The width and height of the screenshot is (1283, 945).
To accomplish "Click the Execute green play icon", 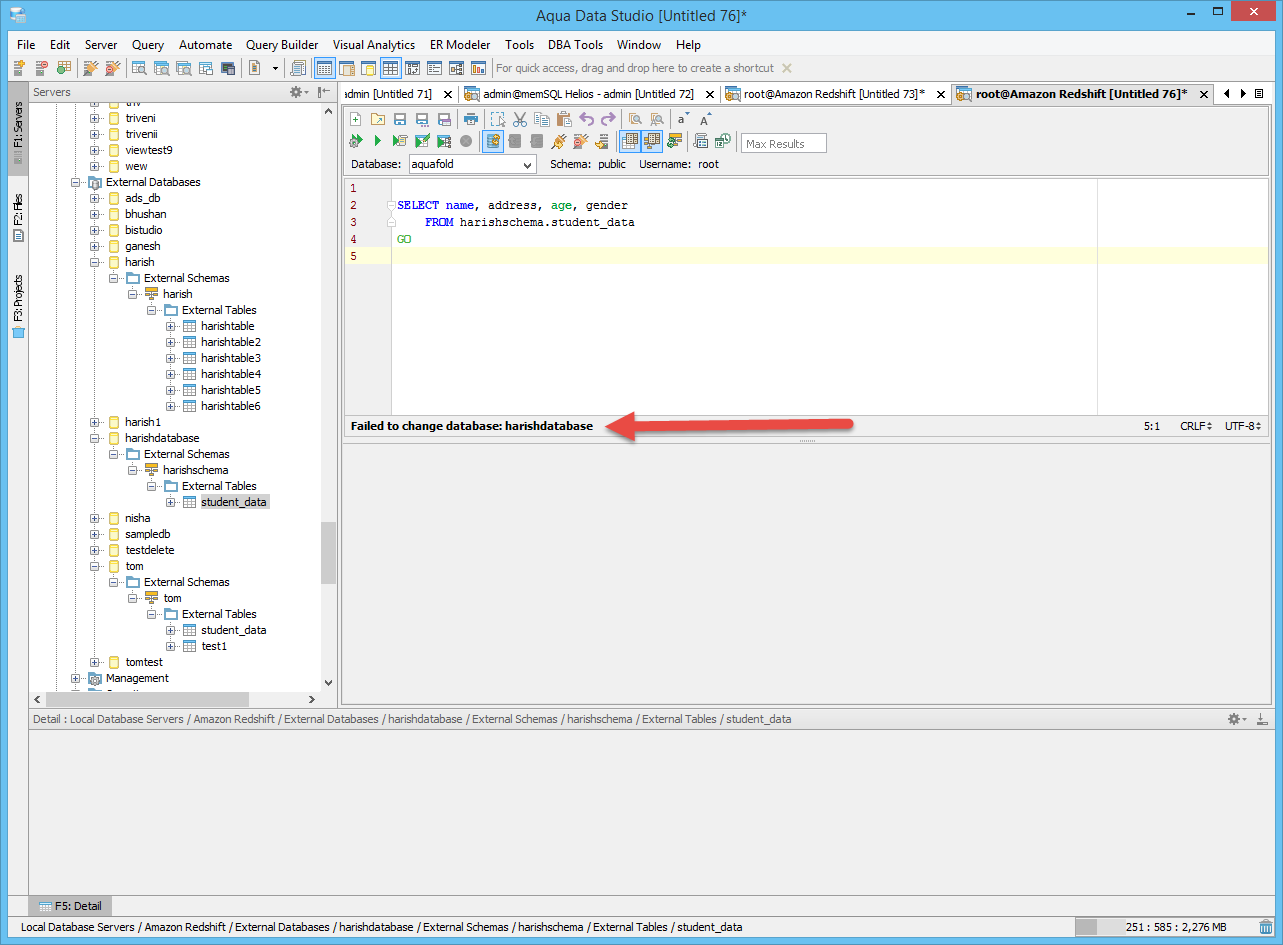I will coord(378,142).
